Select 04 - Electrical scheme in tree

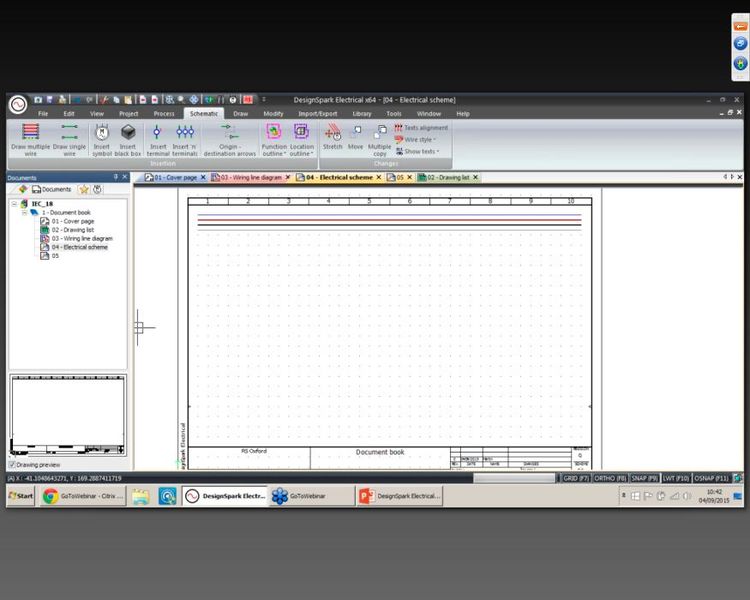pos(74,247)
